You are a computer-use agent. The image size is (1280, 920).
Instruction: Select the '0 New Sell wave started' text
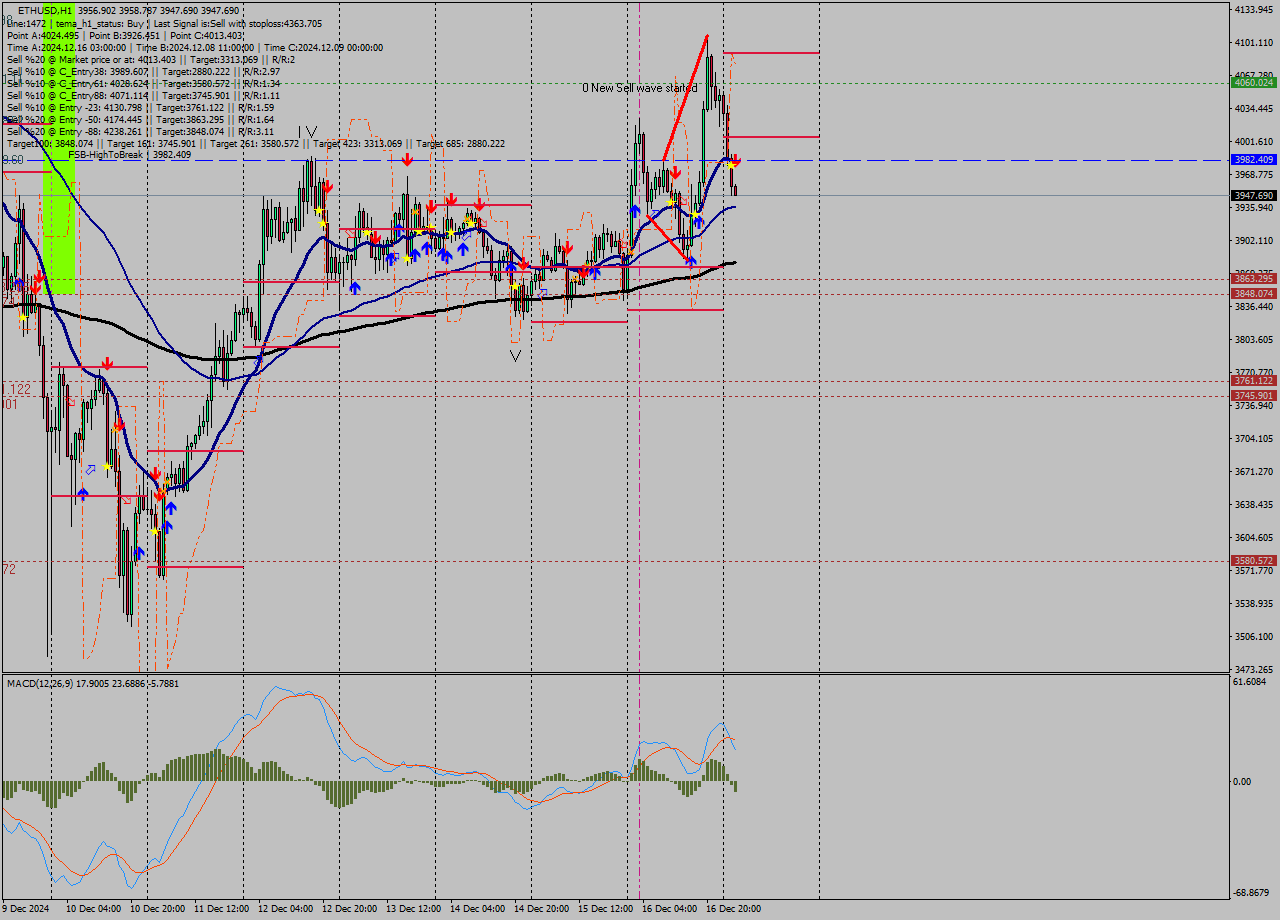tap(640, 88)
